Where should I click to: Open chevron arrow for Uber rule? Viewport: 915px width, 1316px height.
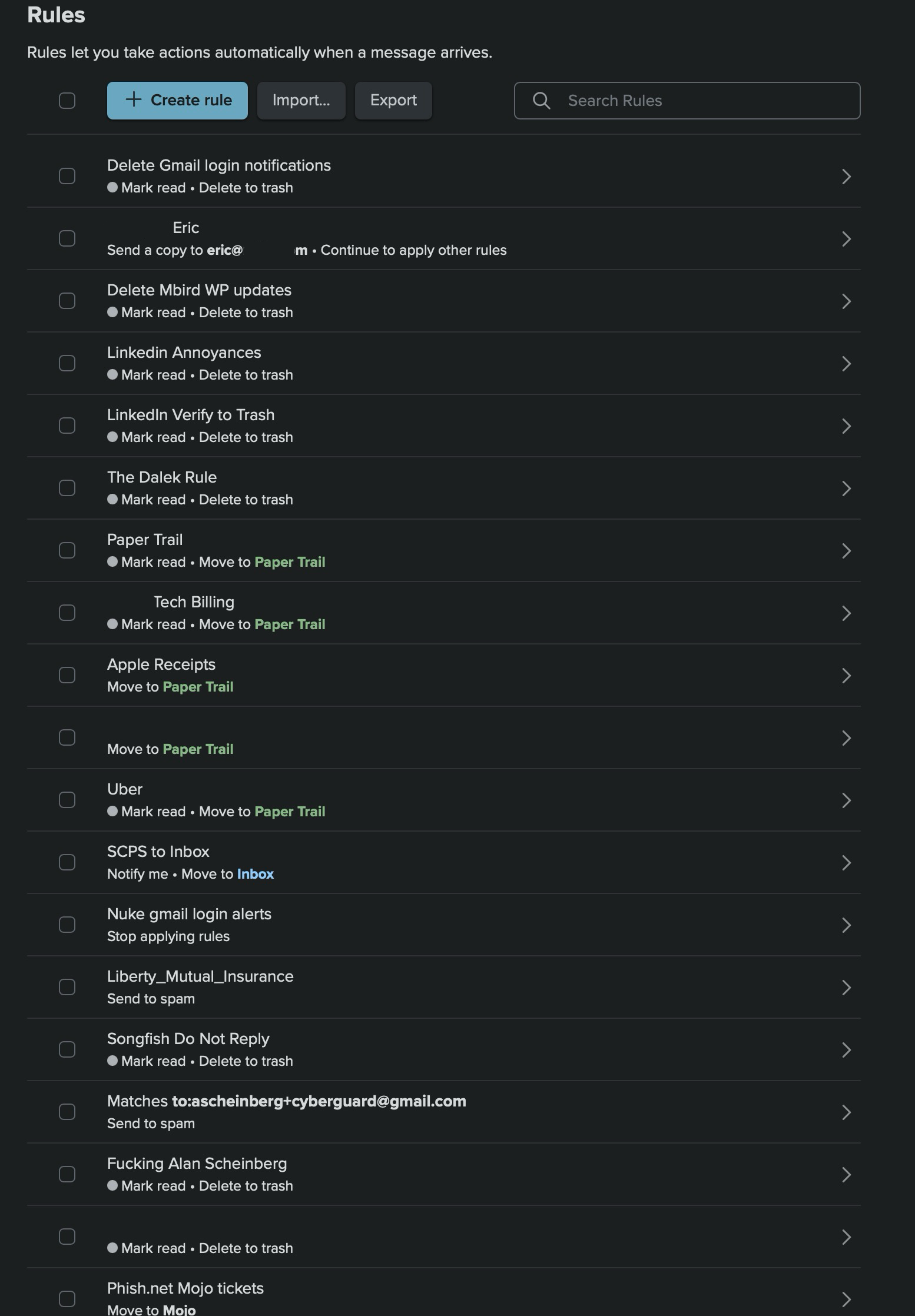[846, 800]
